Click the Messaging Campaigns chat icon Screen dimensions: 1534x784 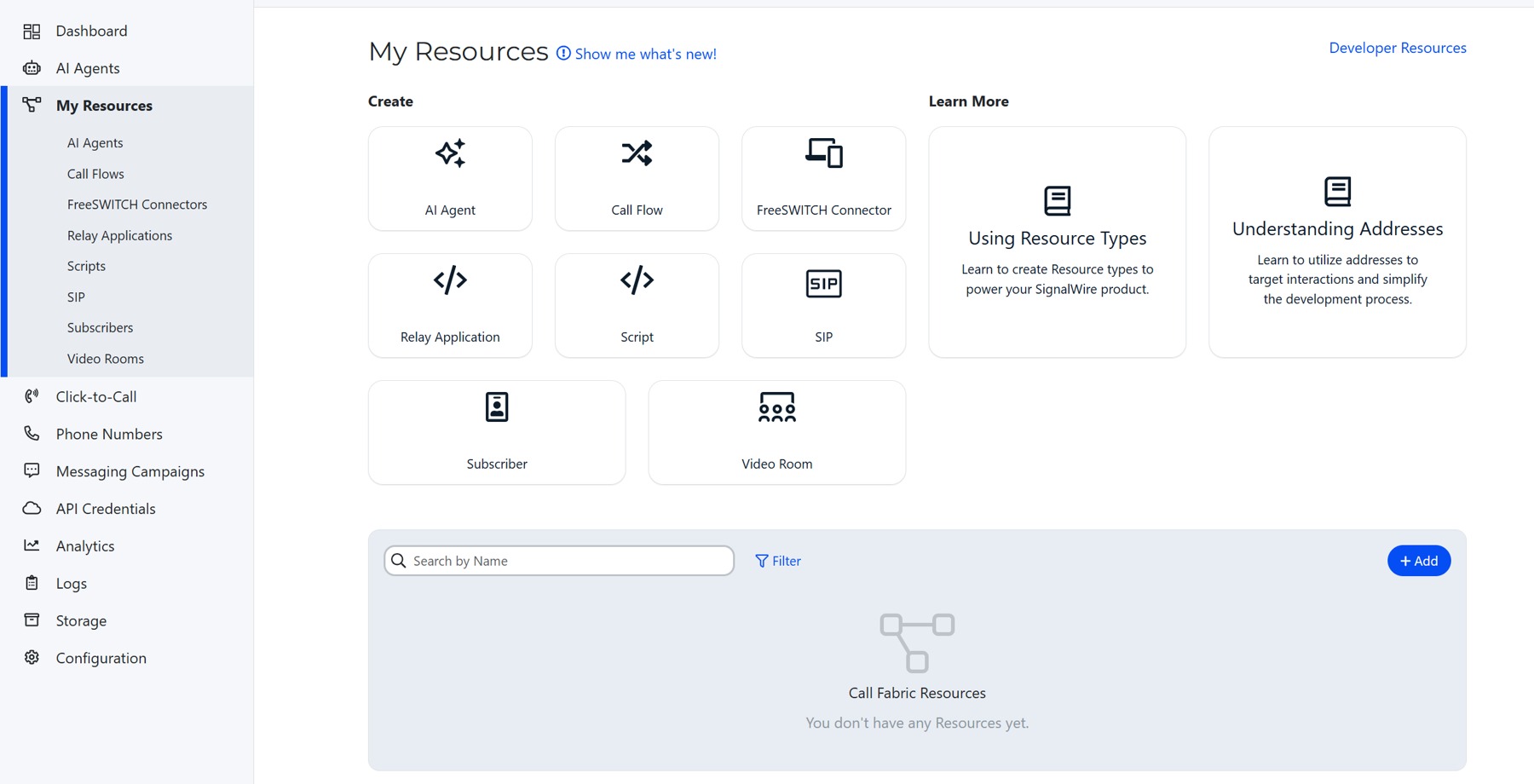coord(32,470)
